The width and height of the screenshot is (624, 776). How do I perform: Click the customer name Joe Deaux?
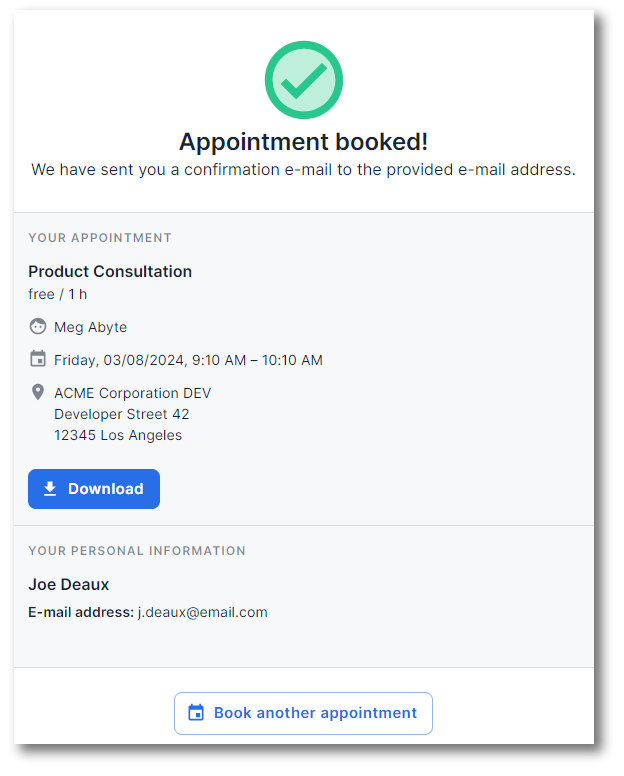click(68, 584)
